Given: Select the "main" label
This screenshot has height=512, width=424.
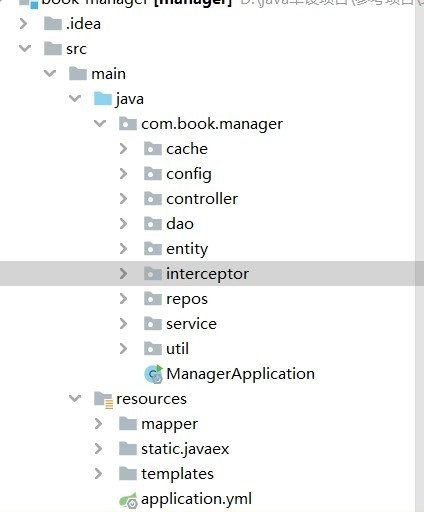Looking at the screenshot, I should click(x=108, y=74).
